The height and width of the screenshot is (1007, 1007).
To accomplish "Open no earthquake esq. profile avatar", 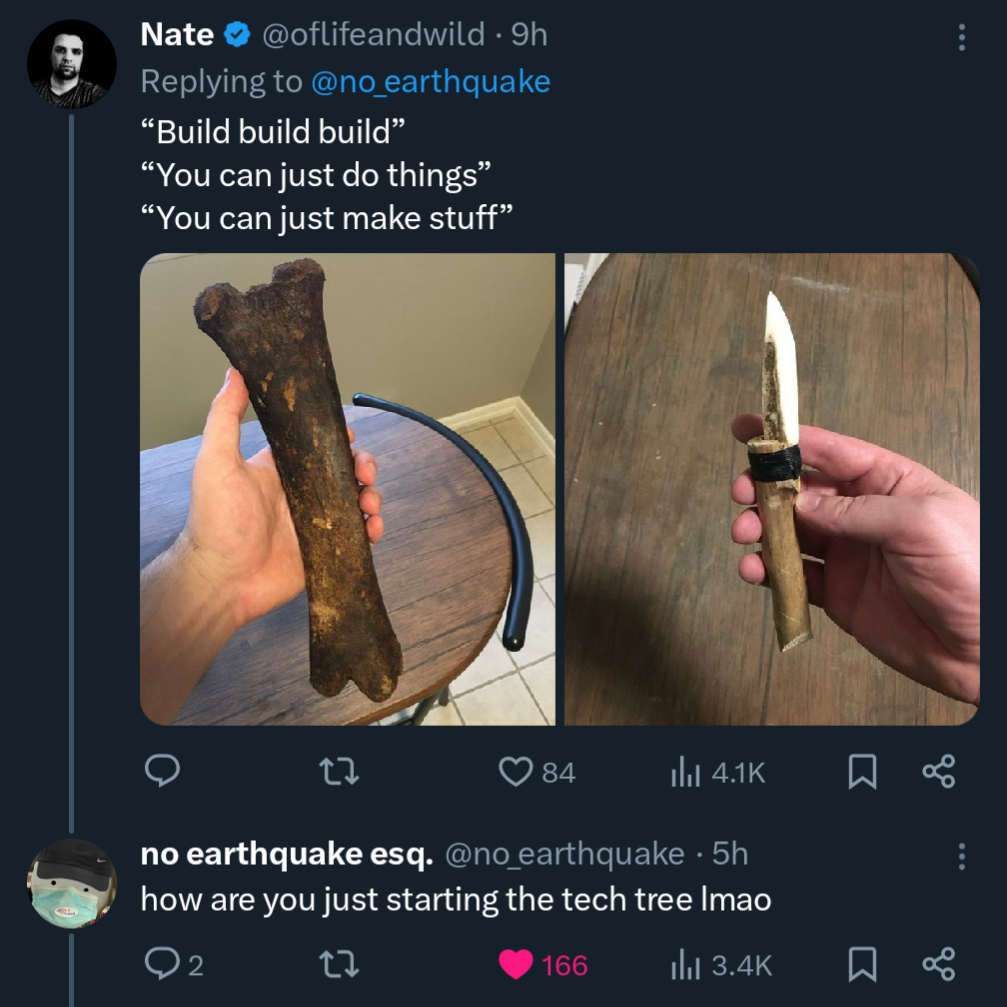I will point(71,883).
